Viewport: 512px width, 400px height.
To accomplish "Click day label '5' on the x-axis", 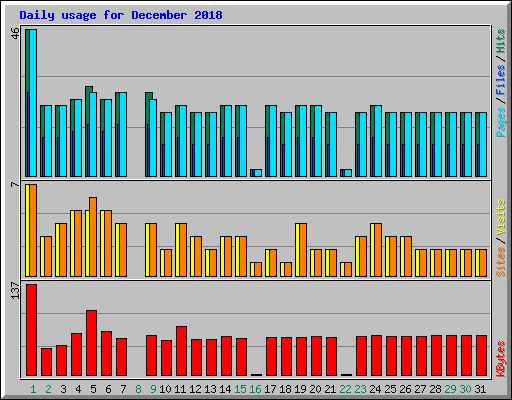I will [93, 389].
